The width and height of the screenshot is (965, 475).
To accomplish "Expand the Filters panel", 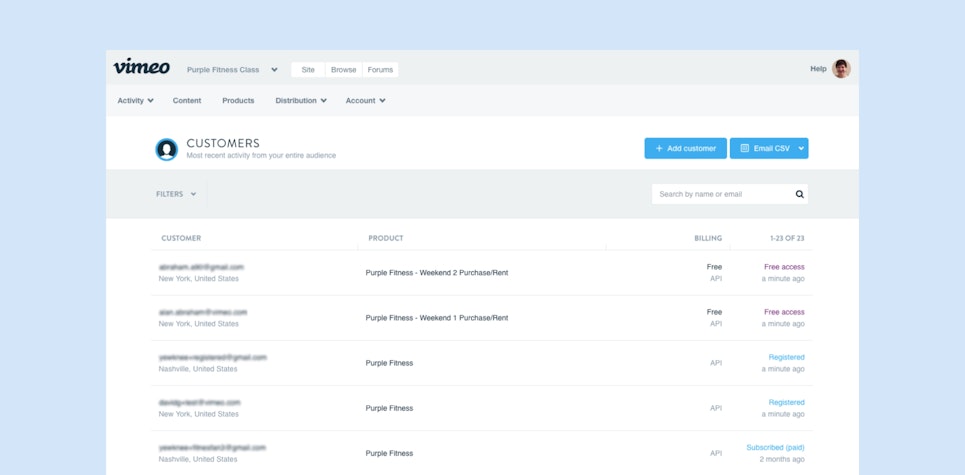I will tap(176, 194).
